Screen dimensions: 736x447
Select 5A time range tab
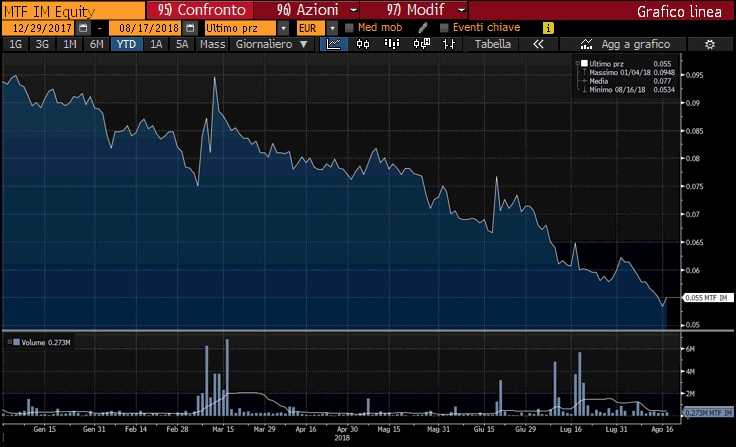coord(182,44)
